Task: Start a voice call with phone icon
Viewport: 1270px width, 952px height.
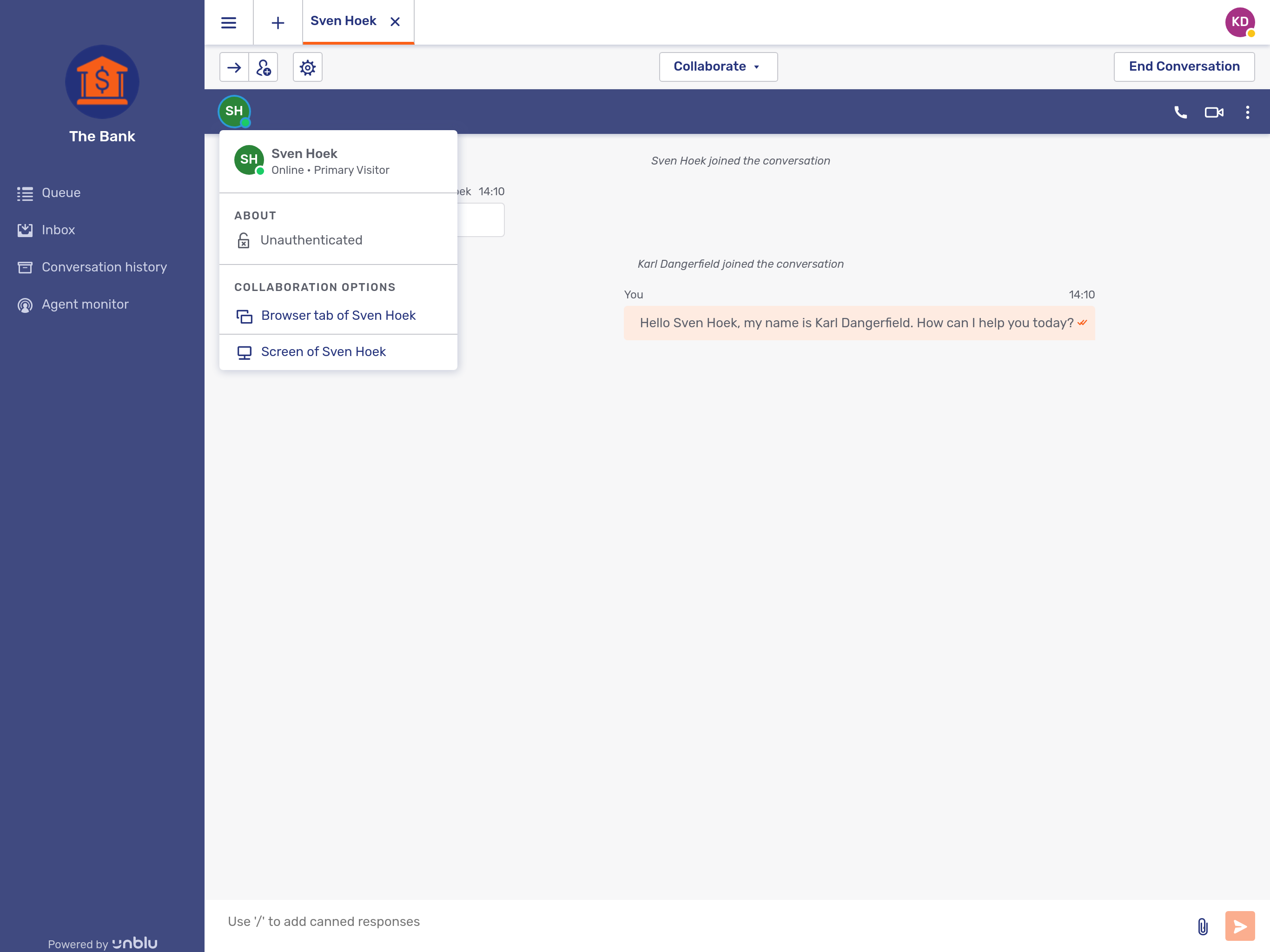Action: tap(1180, 112)
